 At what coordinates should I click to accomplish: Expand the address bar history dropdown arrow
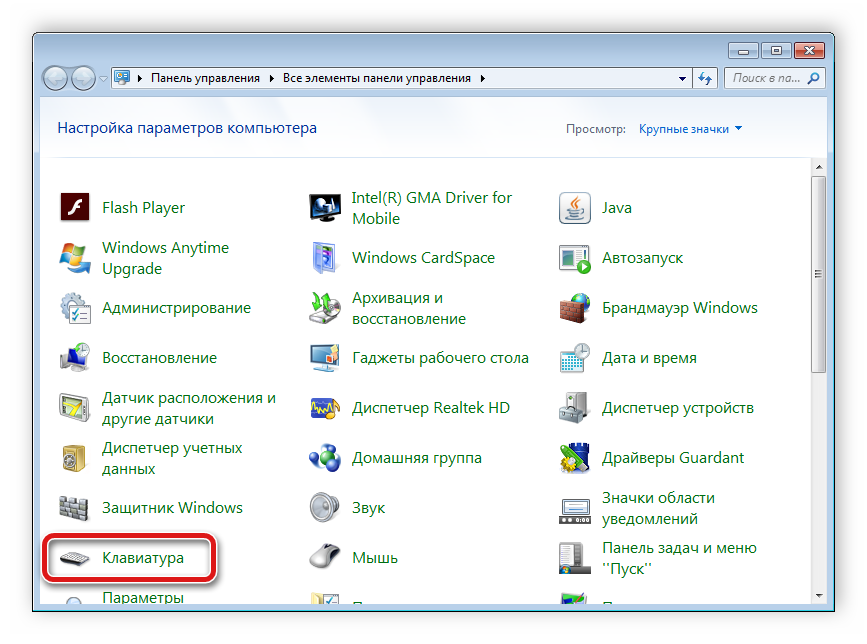point(682,78)
